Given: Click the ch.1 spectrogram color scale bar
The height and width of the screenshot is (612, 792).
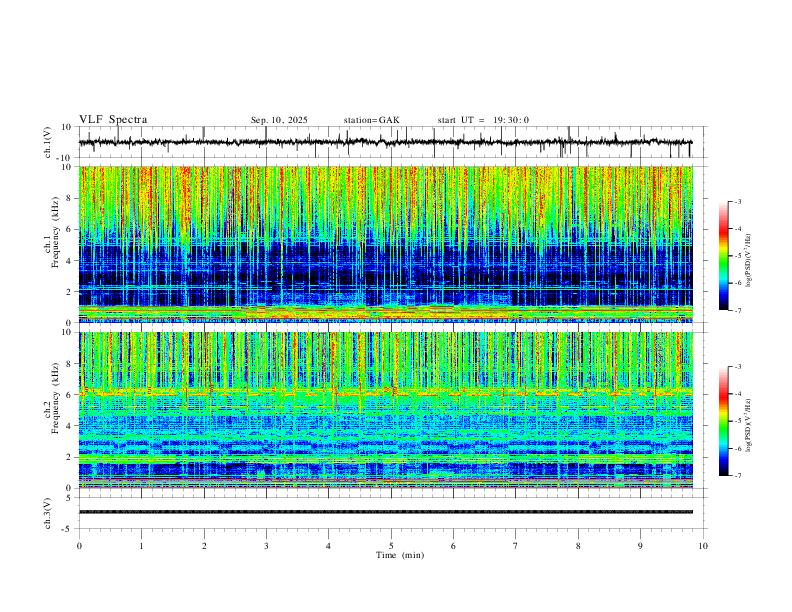Looking at the screenshot, I should (723, 256).
